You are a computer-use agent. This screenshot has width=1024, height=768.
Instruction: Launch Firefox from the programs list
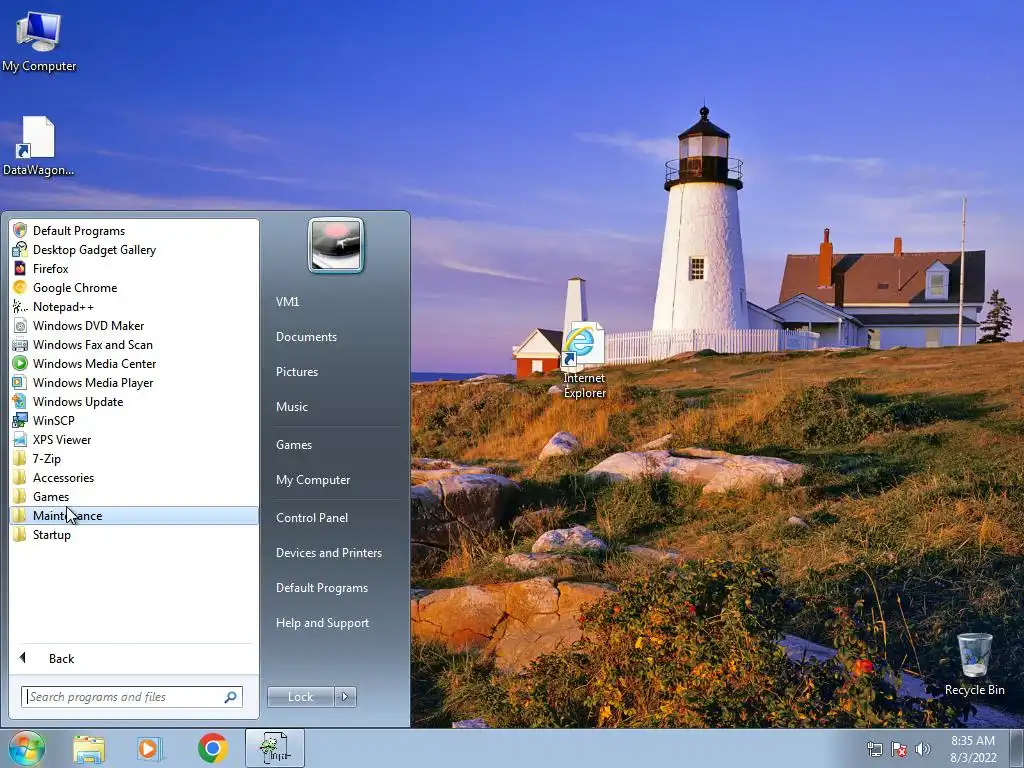pos(134,268)
